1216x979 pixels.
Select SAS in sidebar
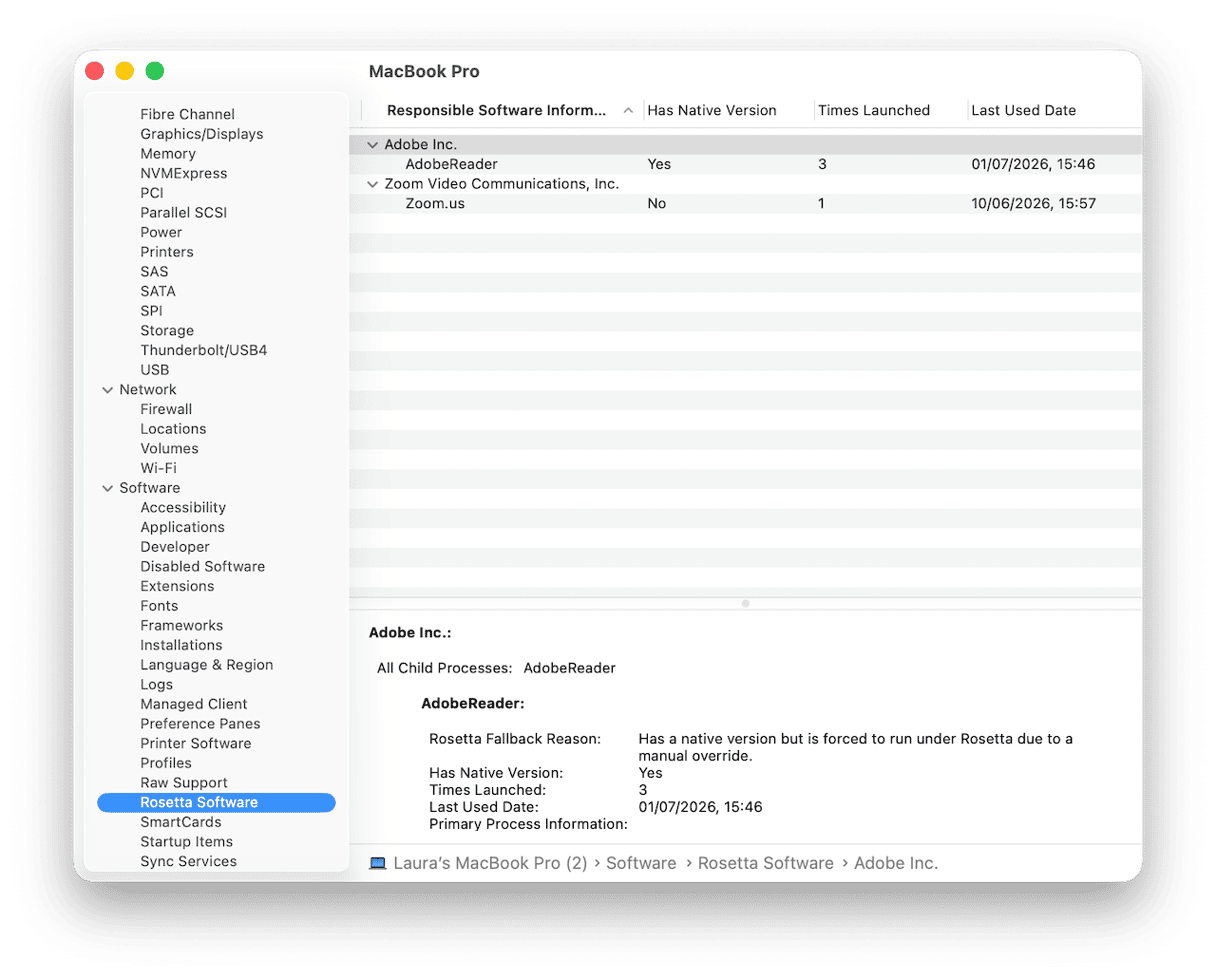(x=154, y=272)
